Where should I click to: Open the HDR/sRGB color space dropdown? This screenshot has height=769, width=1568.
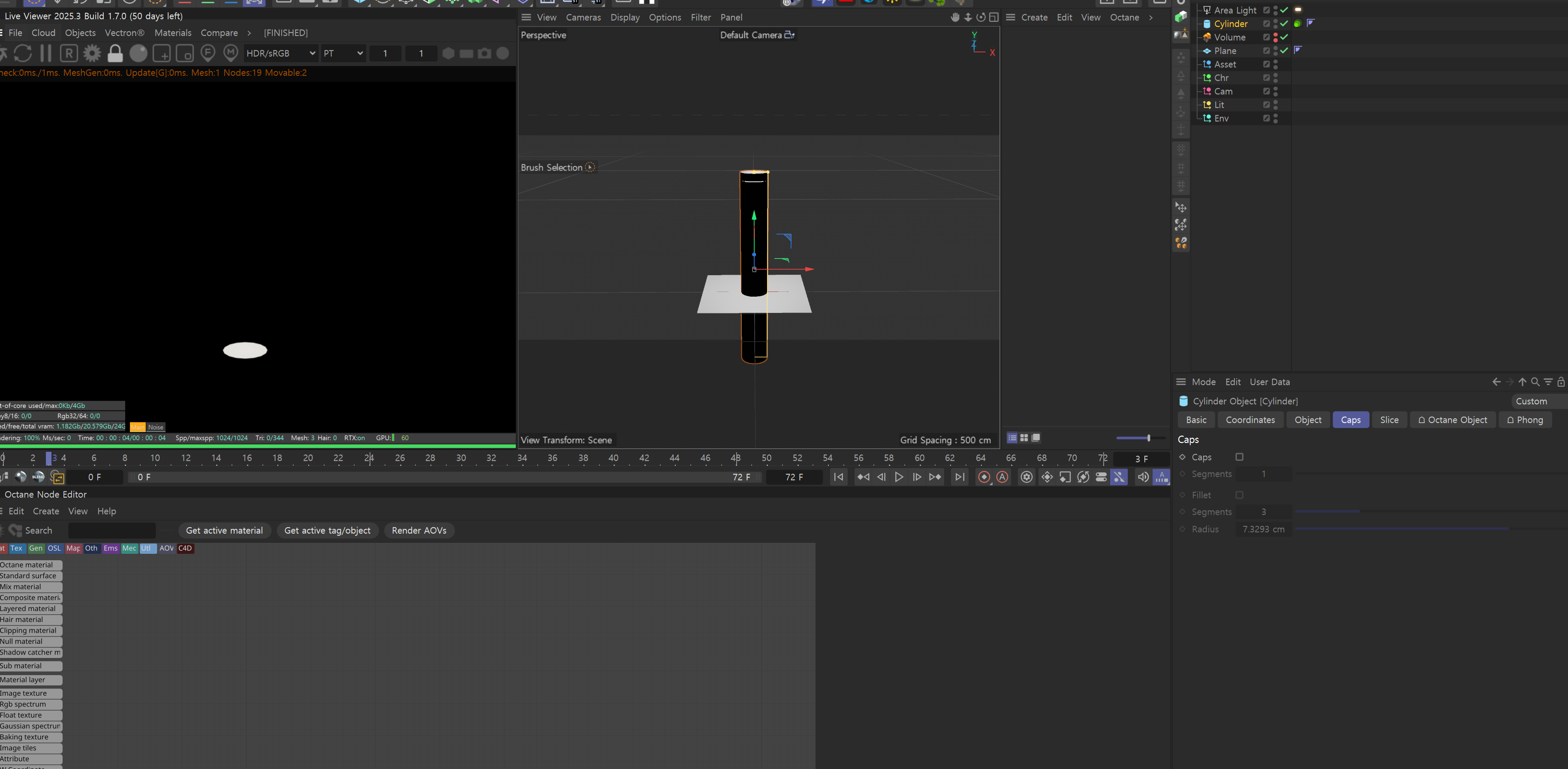coord(280,54)
